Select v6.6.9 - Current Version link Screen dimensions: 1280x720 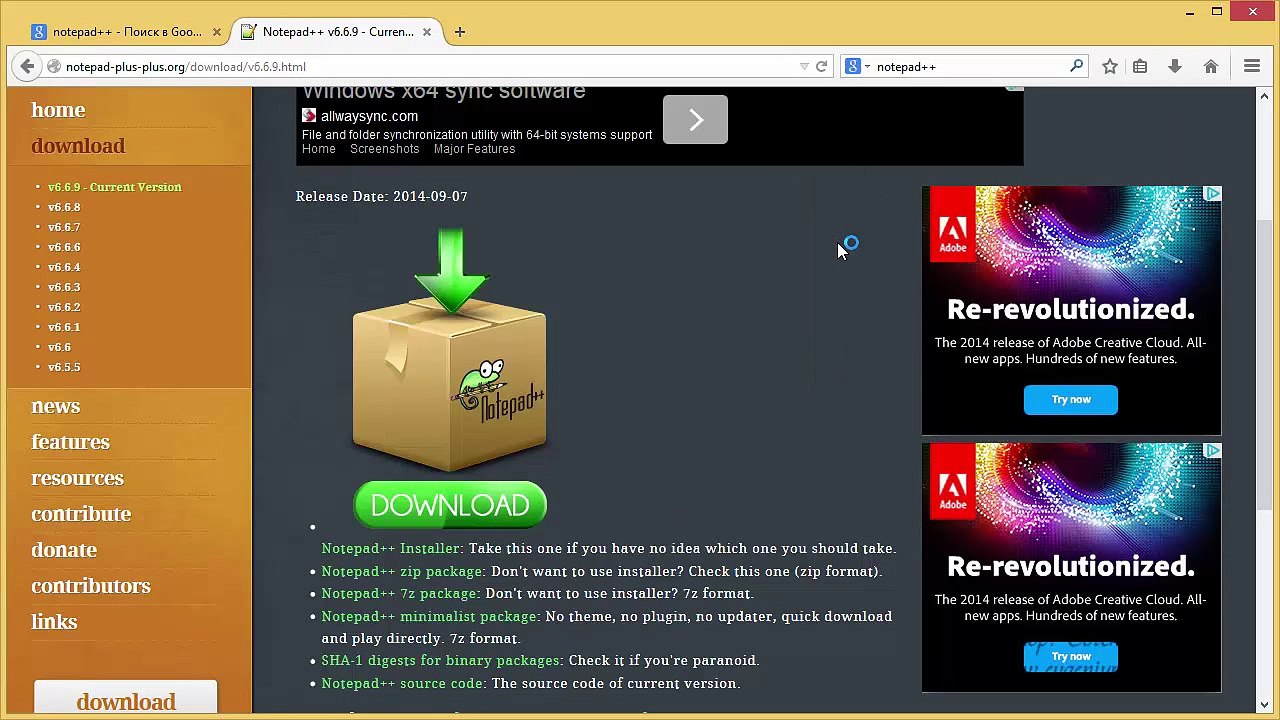(x=115, y=187)
